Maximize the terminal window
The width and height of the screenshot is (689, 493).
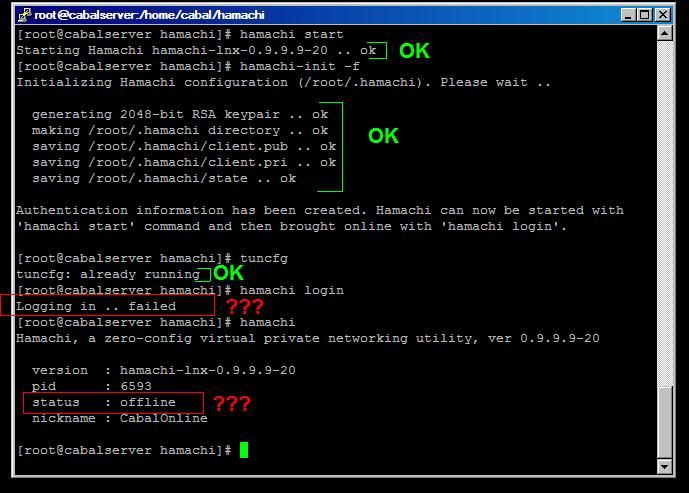pyautogui.click(x=645, y=15)
